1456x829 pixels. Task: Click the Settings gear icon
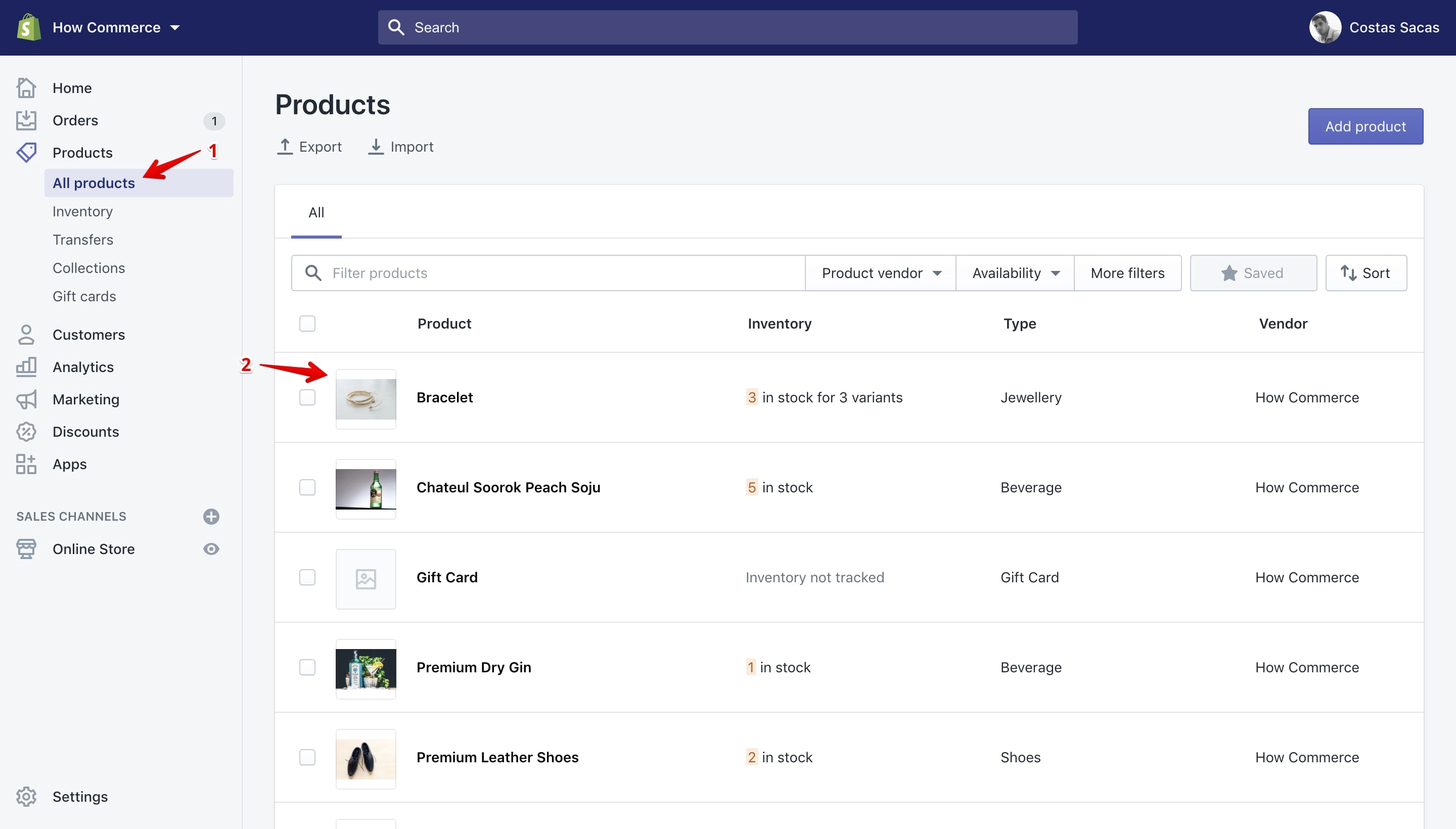click(x=26, y=797)
